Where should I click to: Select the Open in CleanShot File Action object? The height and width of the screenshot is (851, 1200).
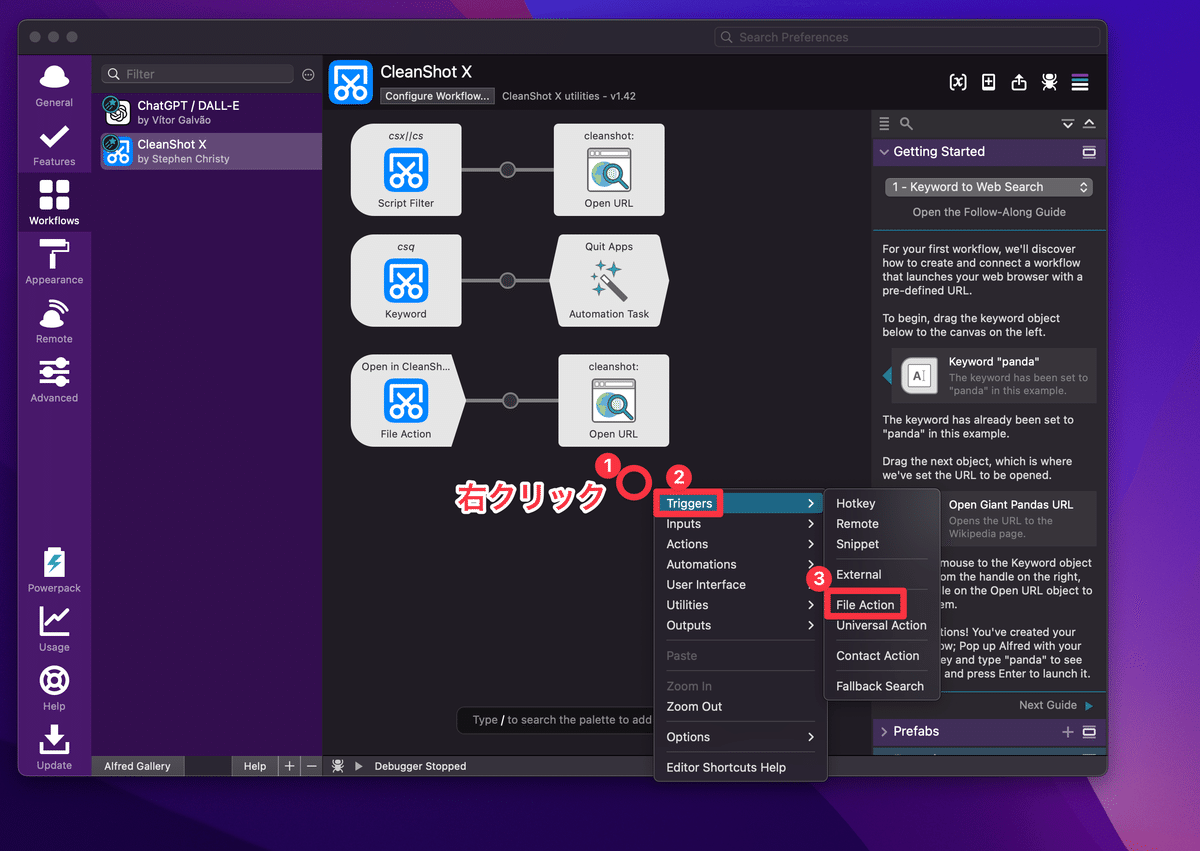[406, 400]
